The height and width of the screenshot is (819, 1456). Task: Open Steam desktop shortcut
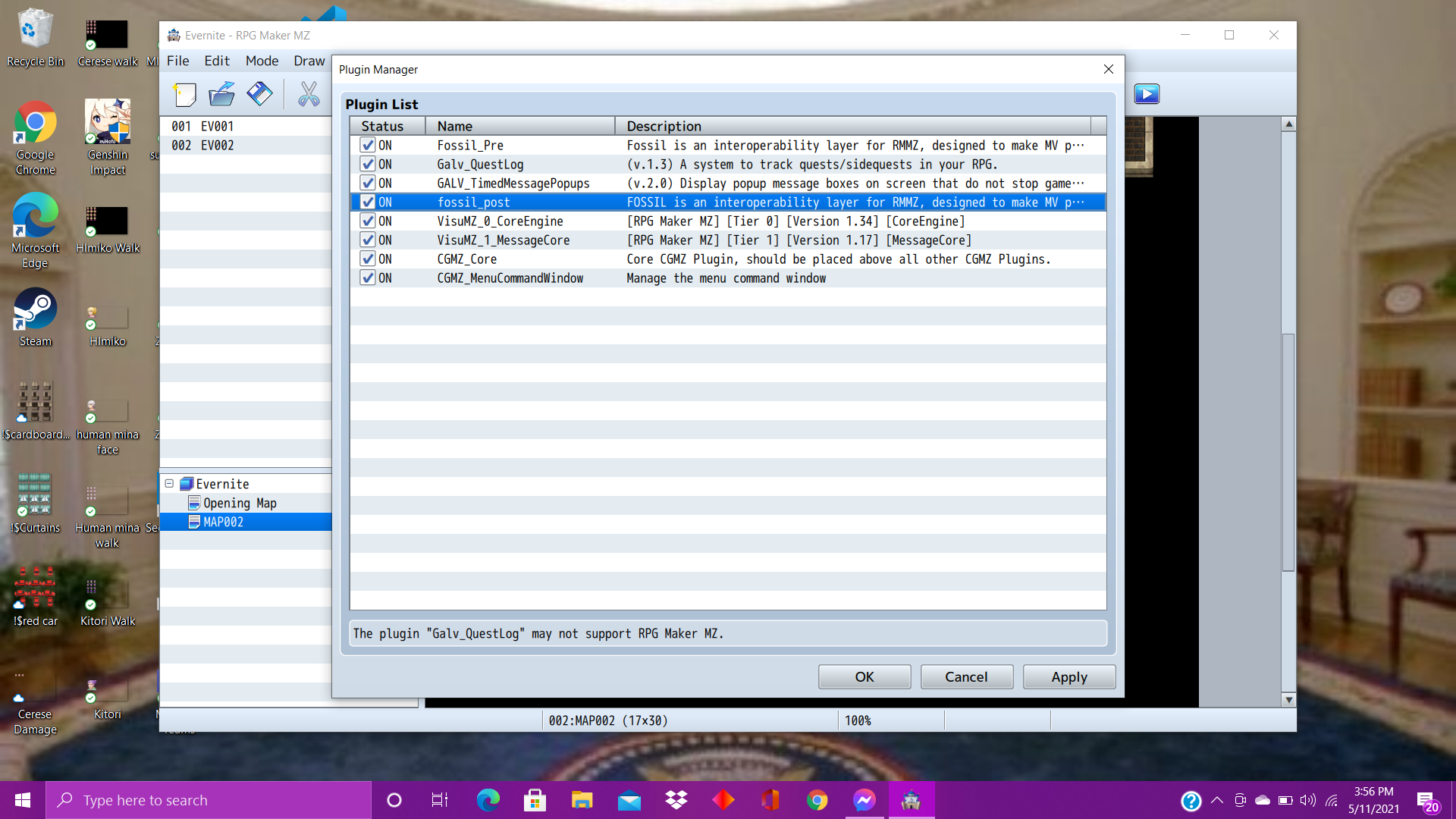35,317
